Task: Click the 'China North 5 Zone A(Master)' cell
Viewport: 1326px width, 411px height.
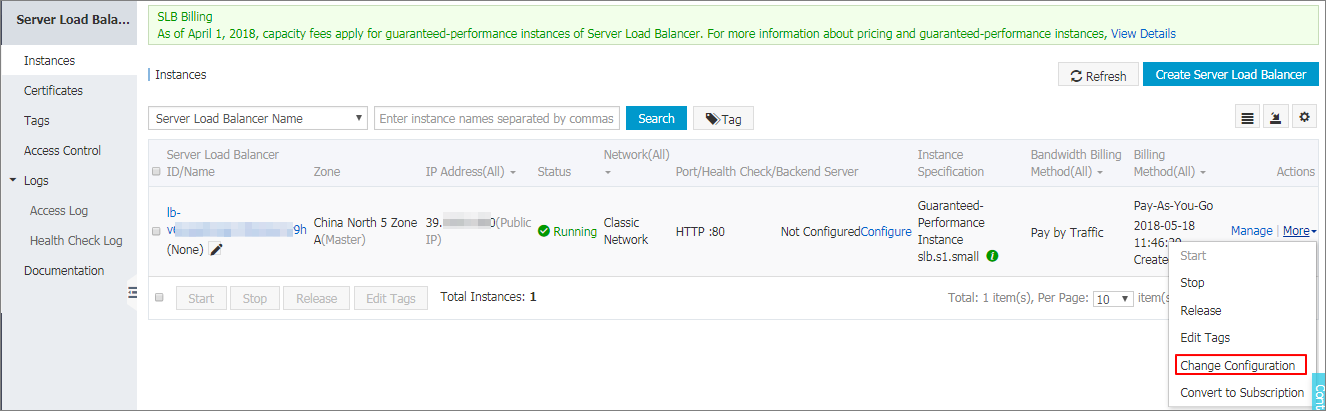Action: point(364,231)
